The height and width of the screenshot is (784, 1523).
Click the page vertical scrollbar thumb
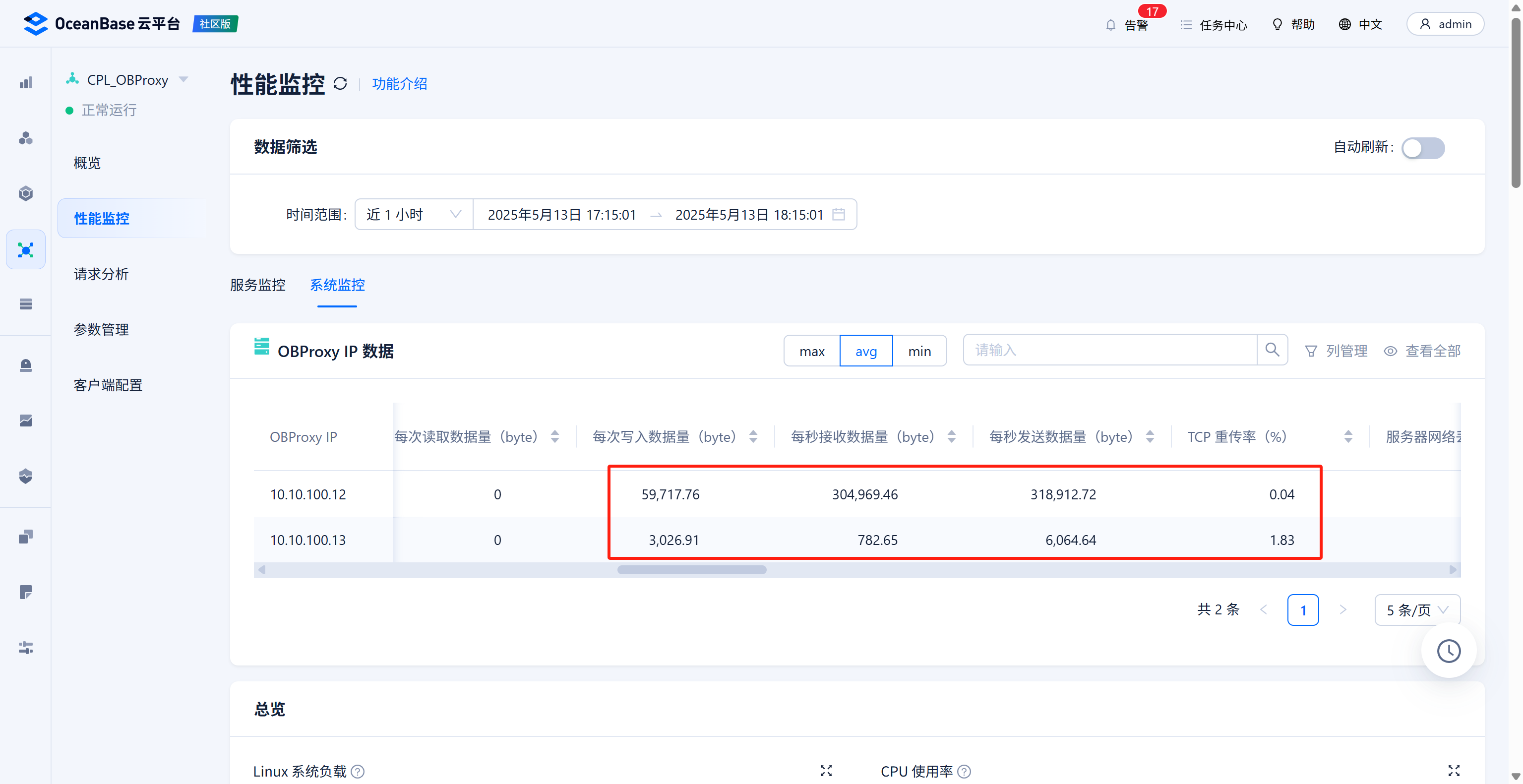1516,102
